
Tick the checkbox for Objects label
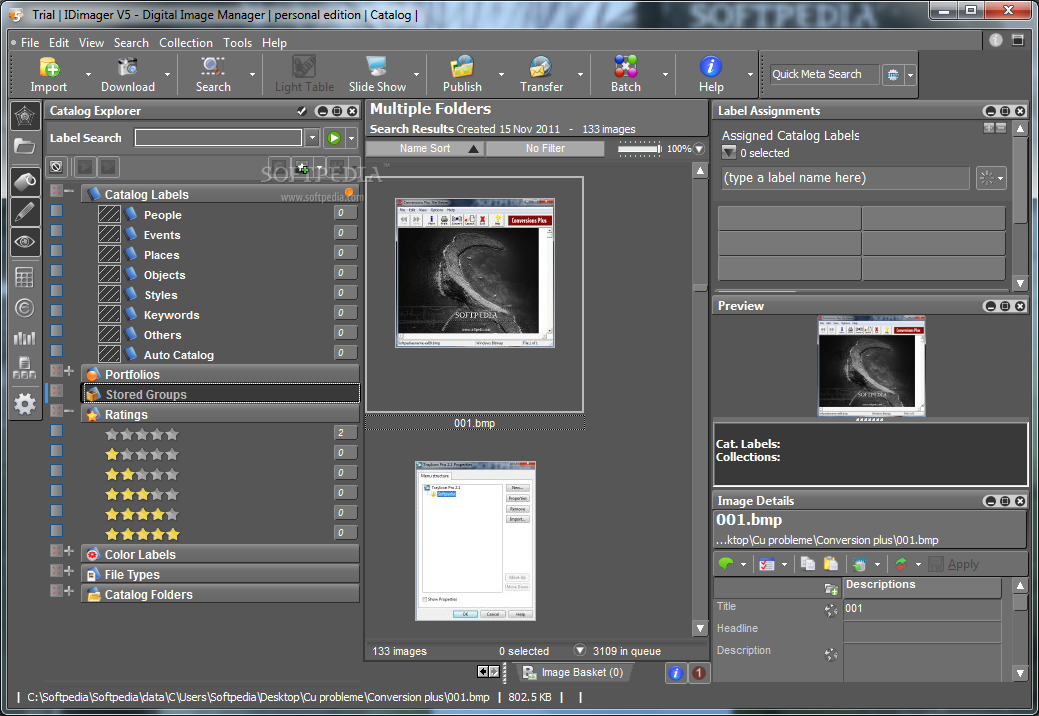coord(57,270)
